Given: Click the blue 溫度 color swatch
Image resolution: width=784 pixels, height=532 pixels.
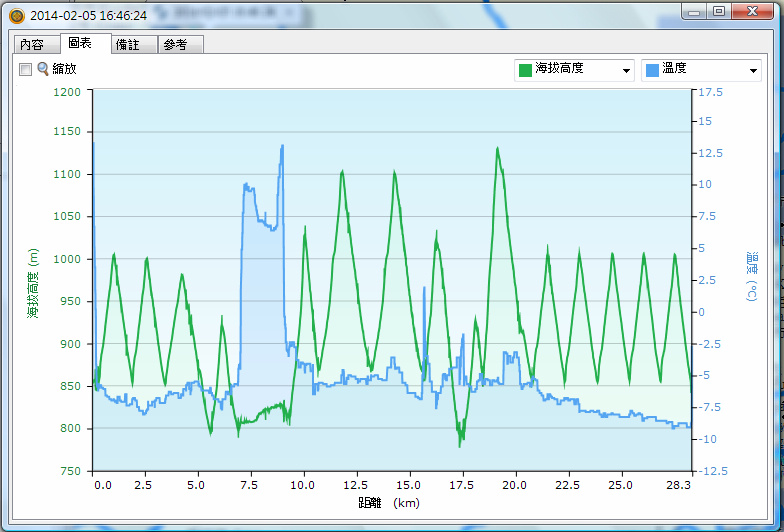Looking at the screenshot, I should [x=651, y=70].
